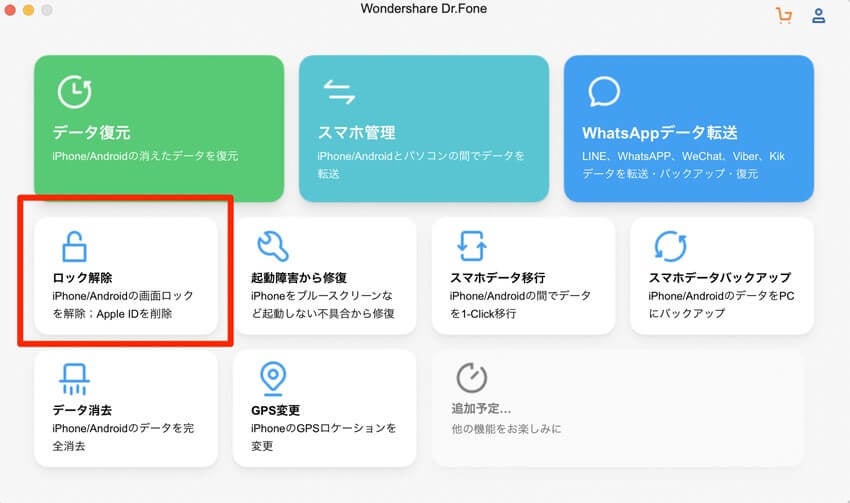850x503 pixels.
Task: Click the timer icon for 追加予定
Action: [472, 378]
